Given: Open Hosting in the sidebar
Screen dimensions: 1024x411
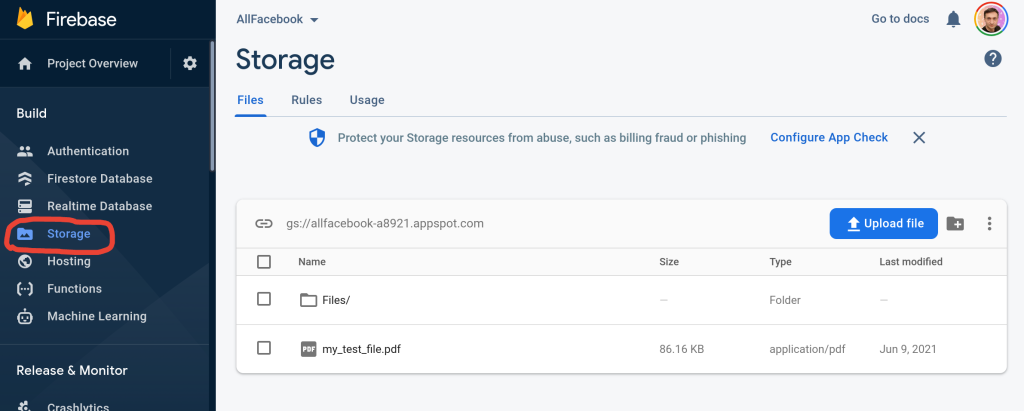Looking at the screenshot, I should tap(69, 261).
